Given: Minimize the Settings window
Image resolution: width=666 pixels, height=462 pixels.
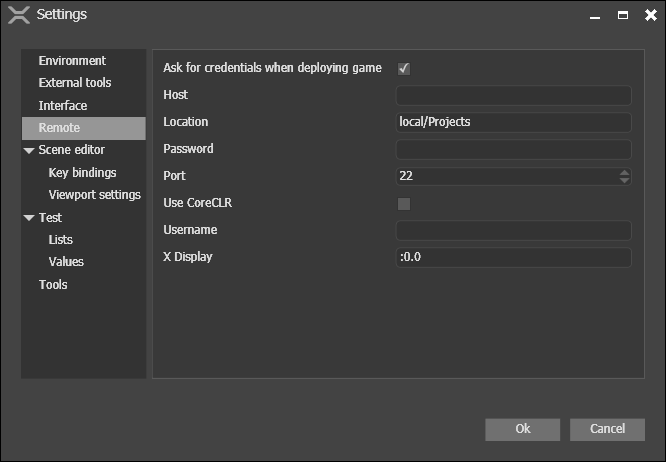Looking at the screenshot, I should point(596,16).
